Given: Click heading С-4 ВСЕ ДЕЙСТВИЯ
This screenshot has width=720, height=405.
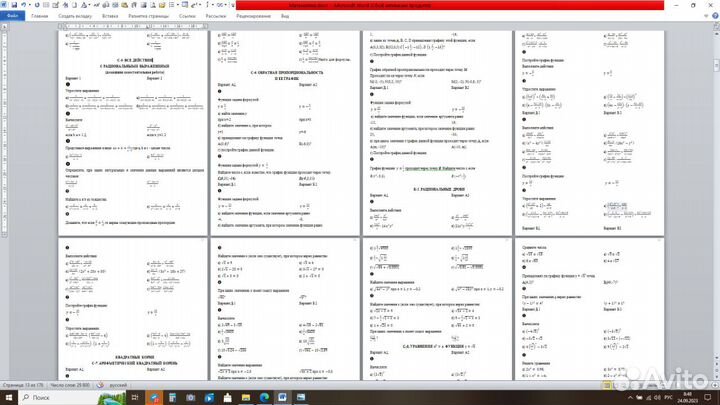Looking at the screenshot, I should click(134, 60).
